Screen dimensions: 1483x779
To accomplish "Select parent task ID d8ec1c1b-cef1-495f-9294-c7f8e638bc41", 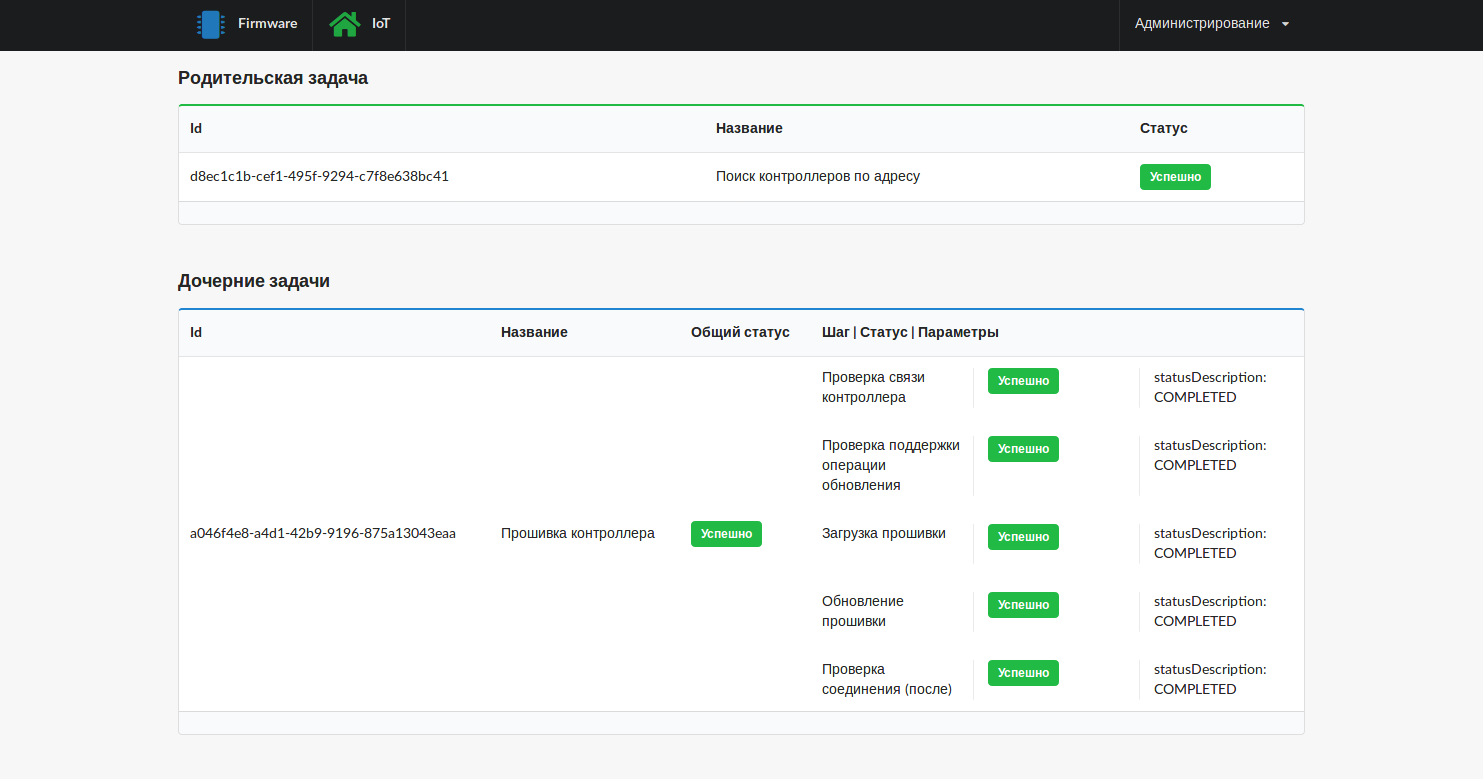I will 319,177.
